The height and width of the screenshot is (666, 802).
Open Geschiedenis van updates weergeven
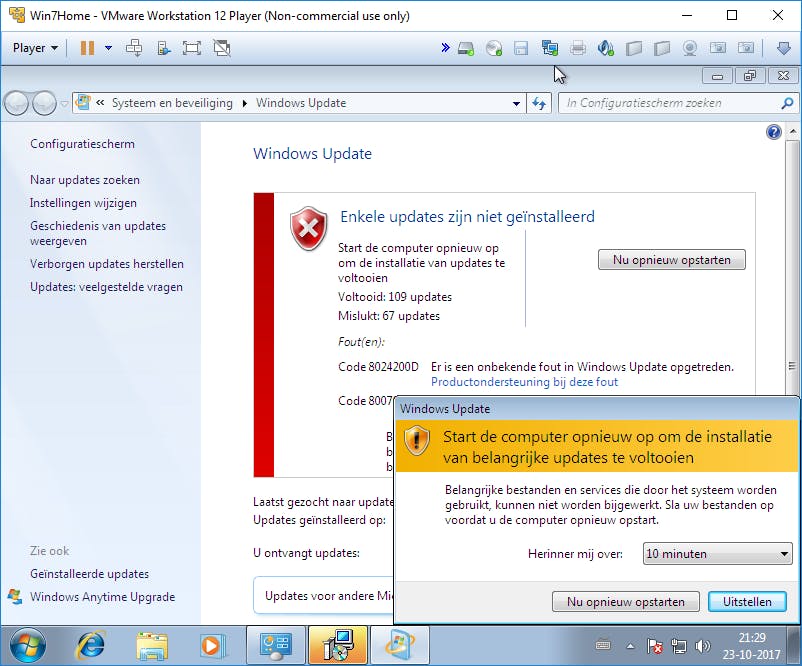(x=98, y=233)
